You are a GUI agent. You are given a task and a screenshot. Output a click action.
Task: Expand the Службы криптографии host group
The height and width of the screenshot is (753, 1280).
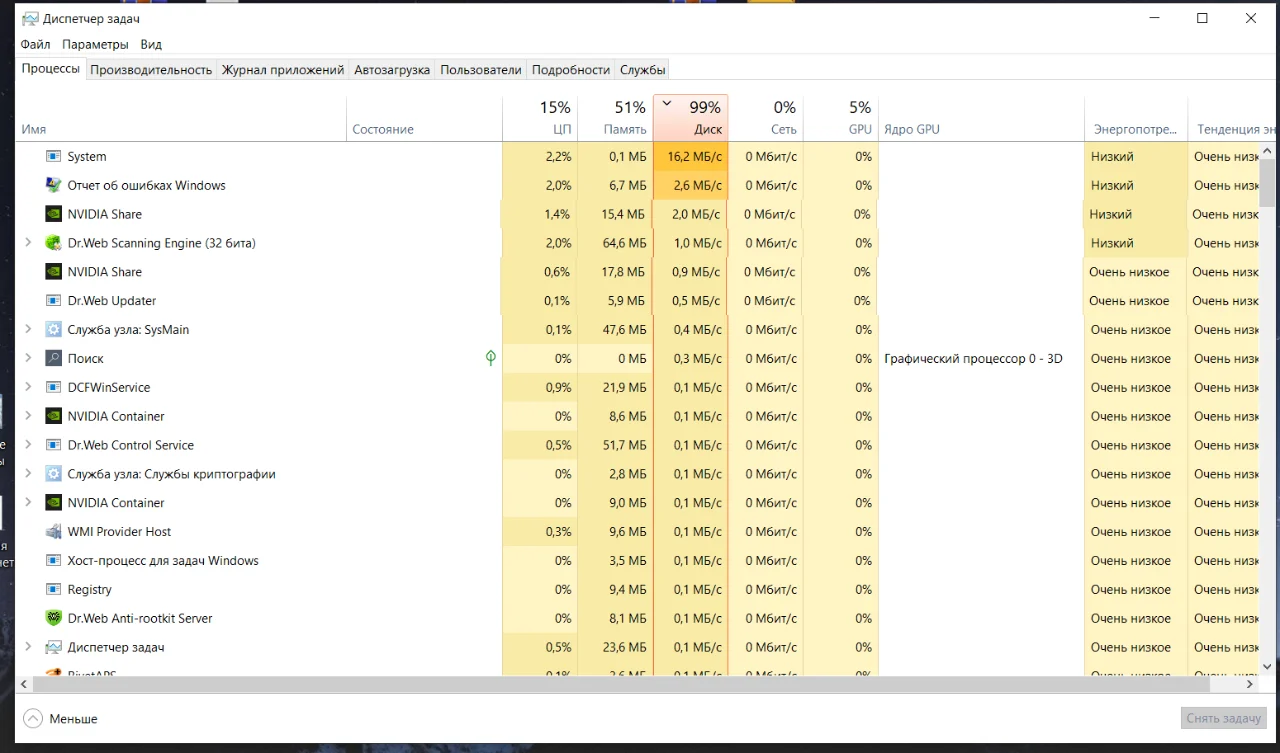point(28,475)
